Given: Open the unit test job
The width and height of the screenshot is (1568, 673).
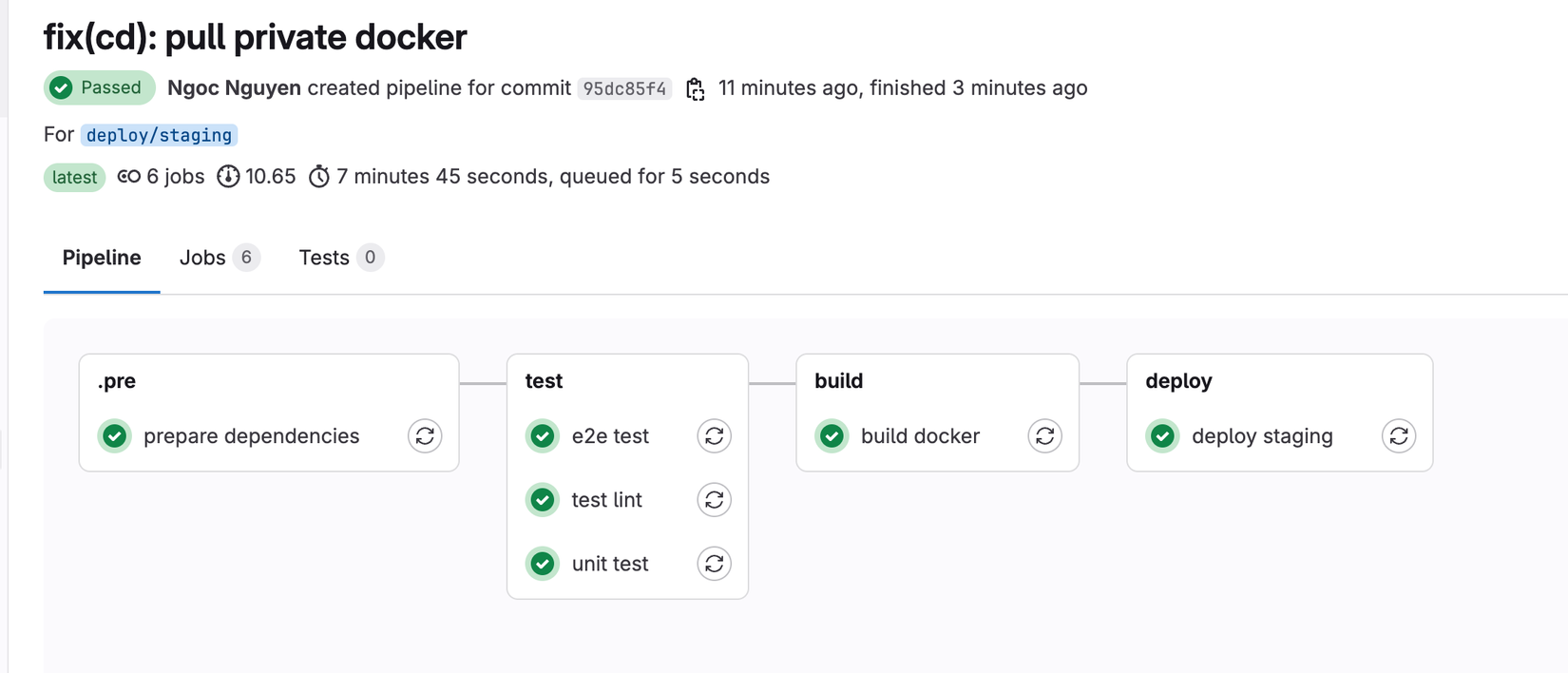Looking at the screenshot, I should (609, 564).
